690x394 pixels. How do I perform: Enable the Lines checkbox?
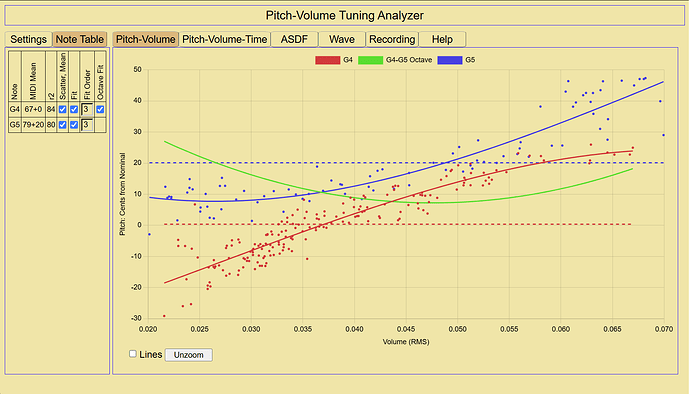click(x=132, y=354)
